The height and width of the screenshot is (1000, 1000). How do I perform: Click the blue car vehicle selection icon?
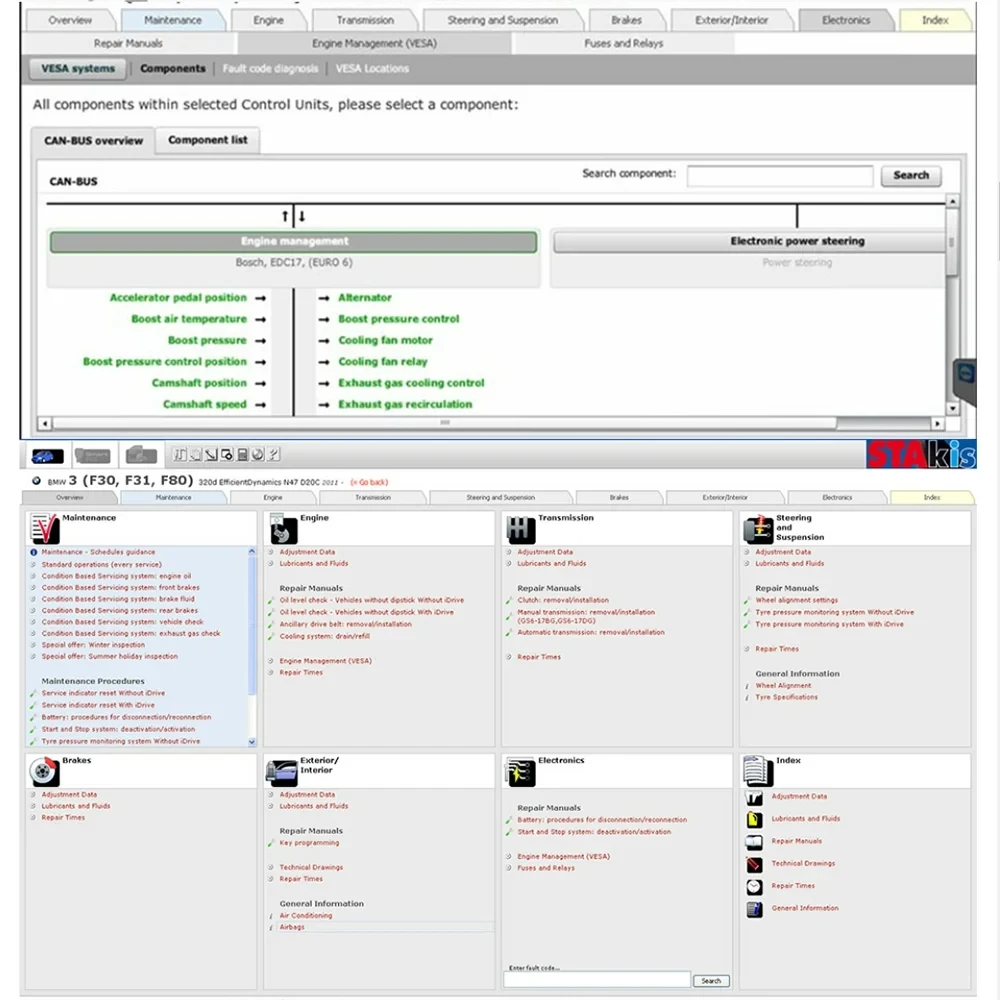(47, 456)
